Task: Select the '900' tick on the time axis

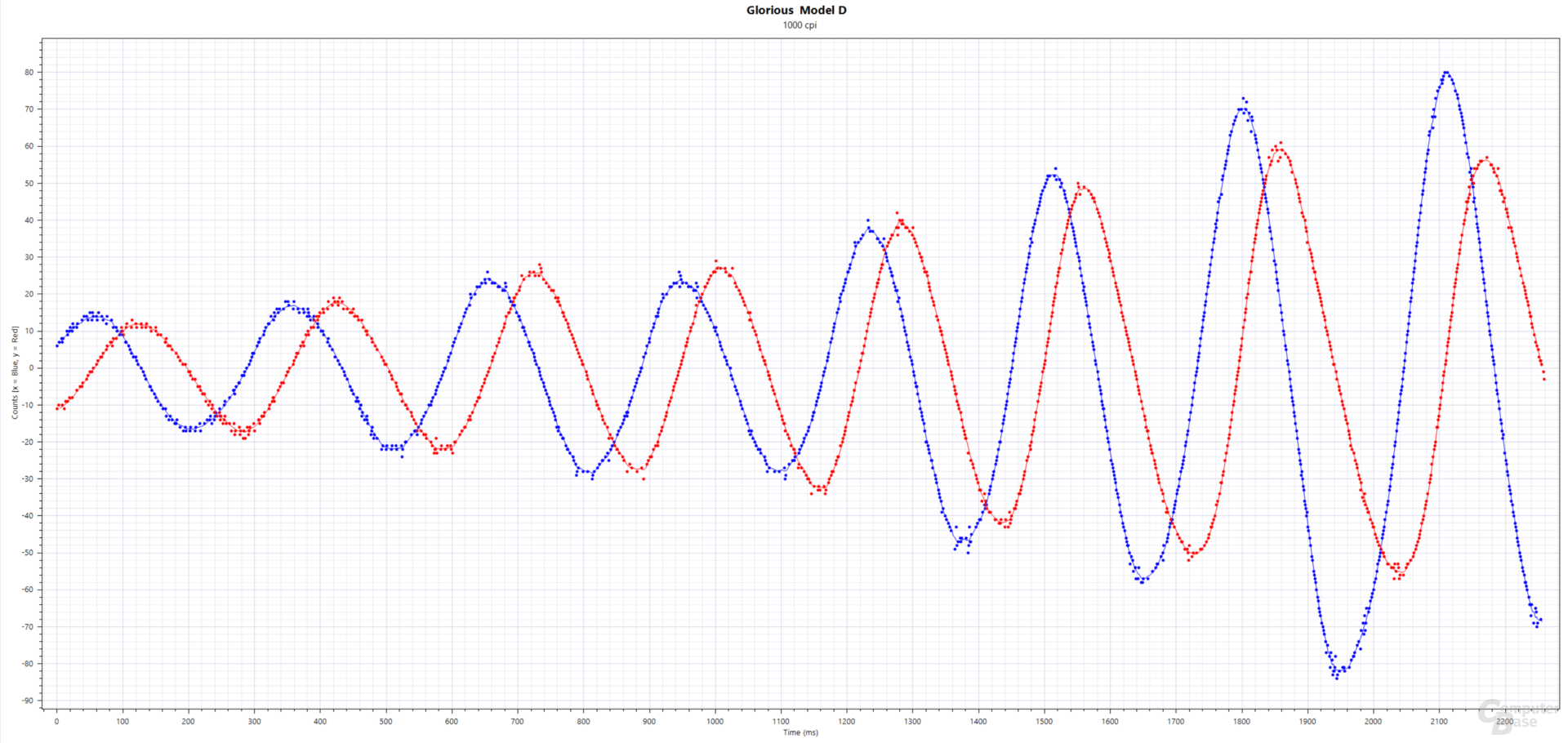Action: click(649, 722)
